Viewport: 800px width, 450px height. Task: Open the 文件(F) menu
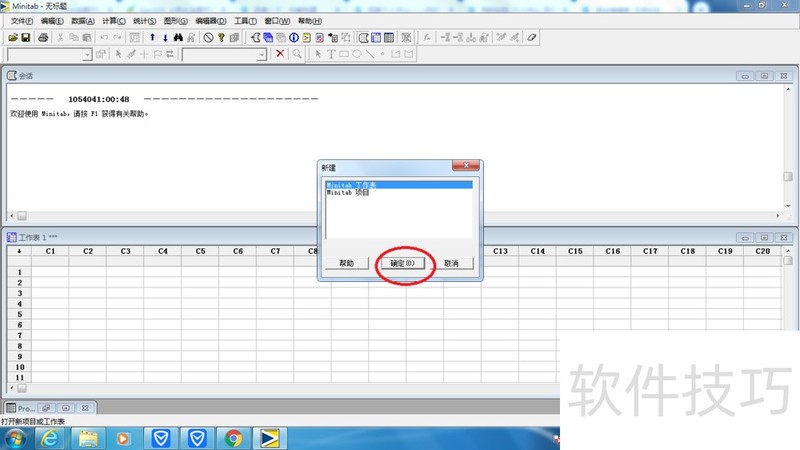22,21
